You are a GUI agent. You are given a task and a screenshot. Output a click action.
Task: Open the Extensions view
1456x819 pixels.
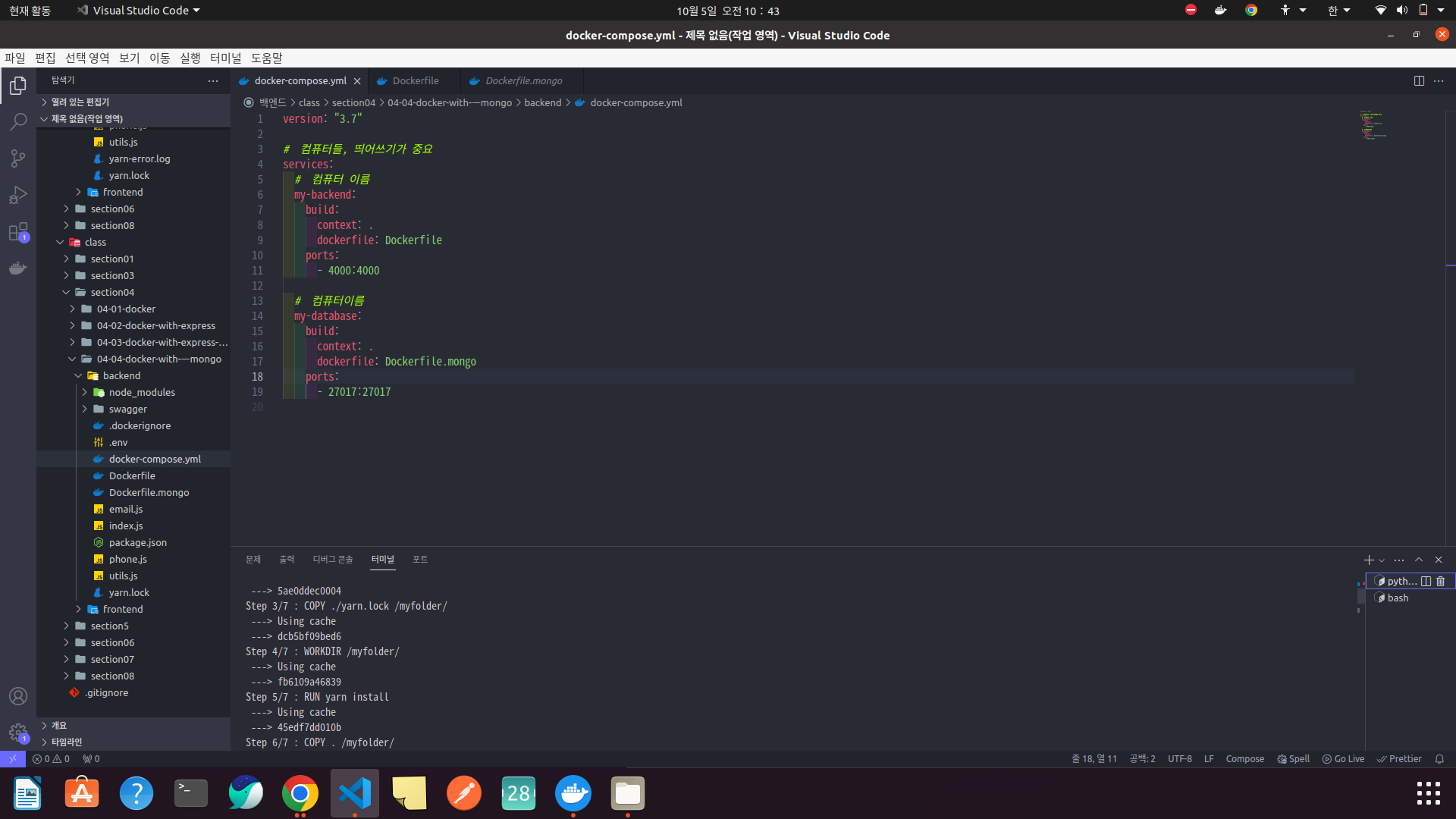pos(18,232)
